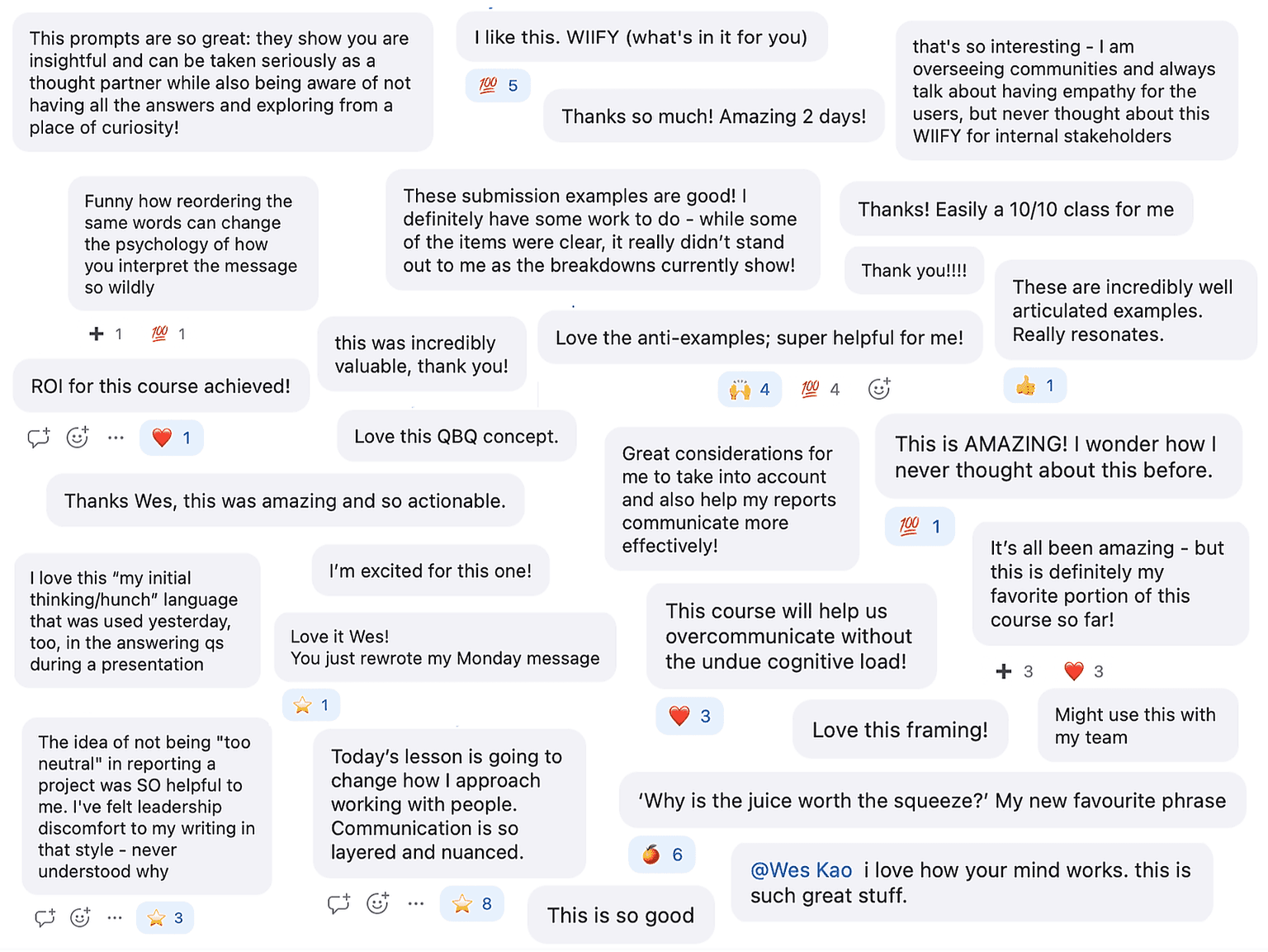Click the "Love this framing!" message bubble
The image size is (1268, 952).
(900, 730)
